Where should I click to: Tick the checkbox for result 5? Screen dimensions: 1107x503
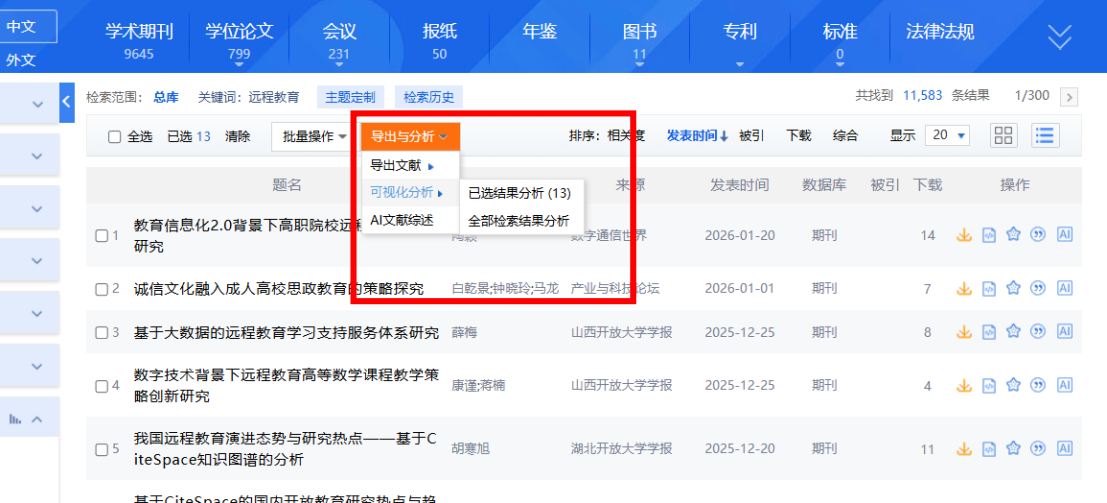[101, 449]
